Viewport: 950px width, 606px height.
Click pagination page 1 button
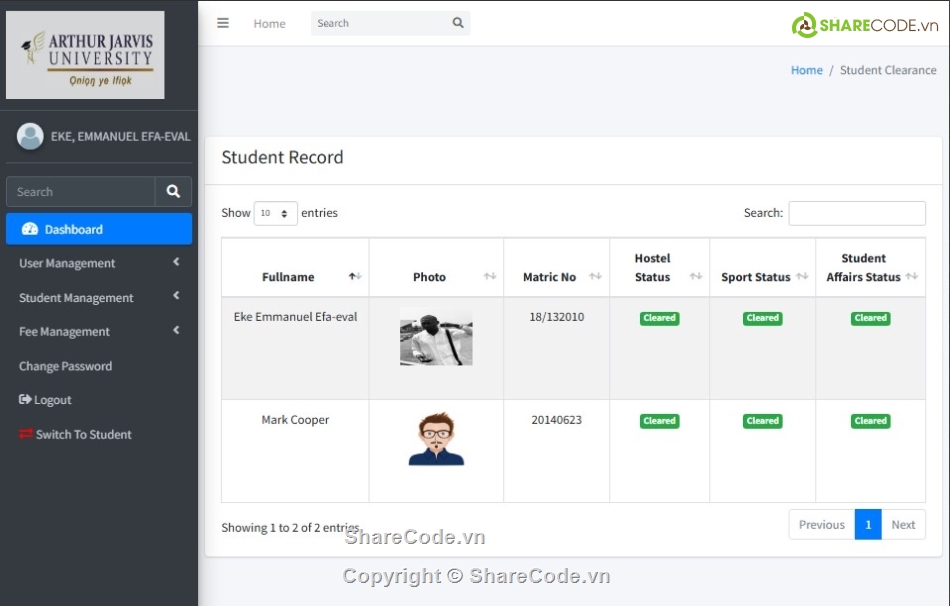coord(868,525)
